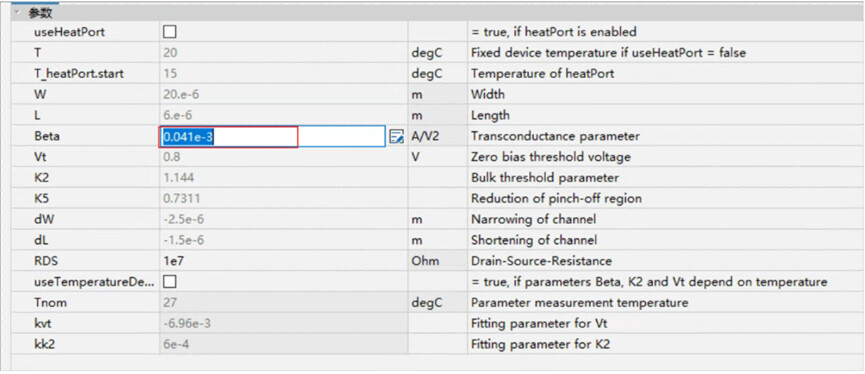The height and width of the screenshot is (374, 865).
Task: Select the dW value -2.5e-6
Action: (x=184, y=220)
